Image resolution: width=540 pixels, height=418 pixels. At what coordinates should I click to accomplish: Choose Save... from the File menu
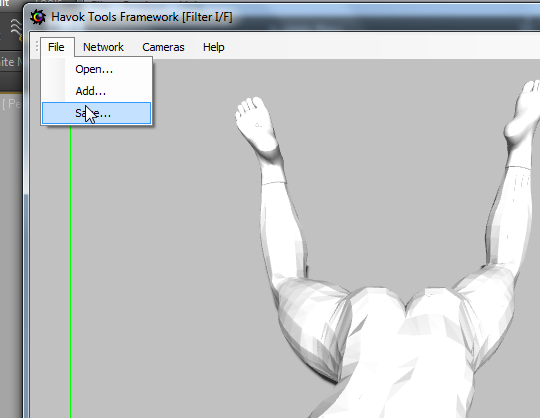pyautogui.click(x=96, y=113)
